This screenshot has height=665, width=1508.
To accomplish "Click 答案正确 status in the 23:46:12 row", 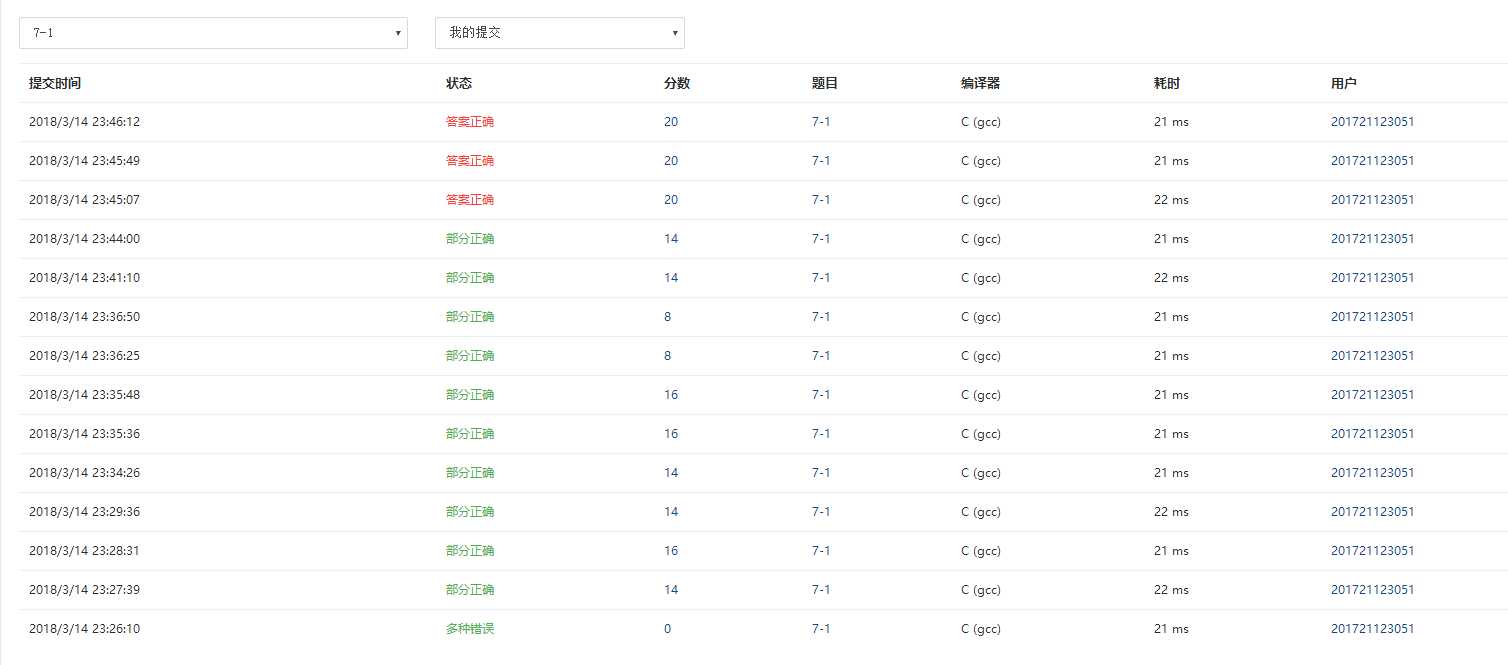I will (470, 122).
